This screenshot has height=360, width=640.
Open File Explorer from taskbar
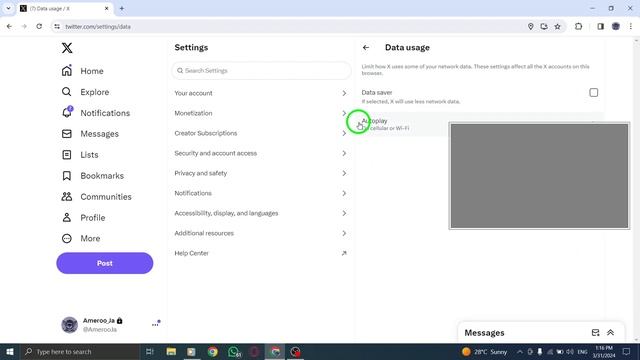coord(171,351)
